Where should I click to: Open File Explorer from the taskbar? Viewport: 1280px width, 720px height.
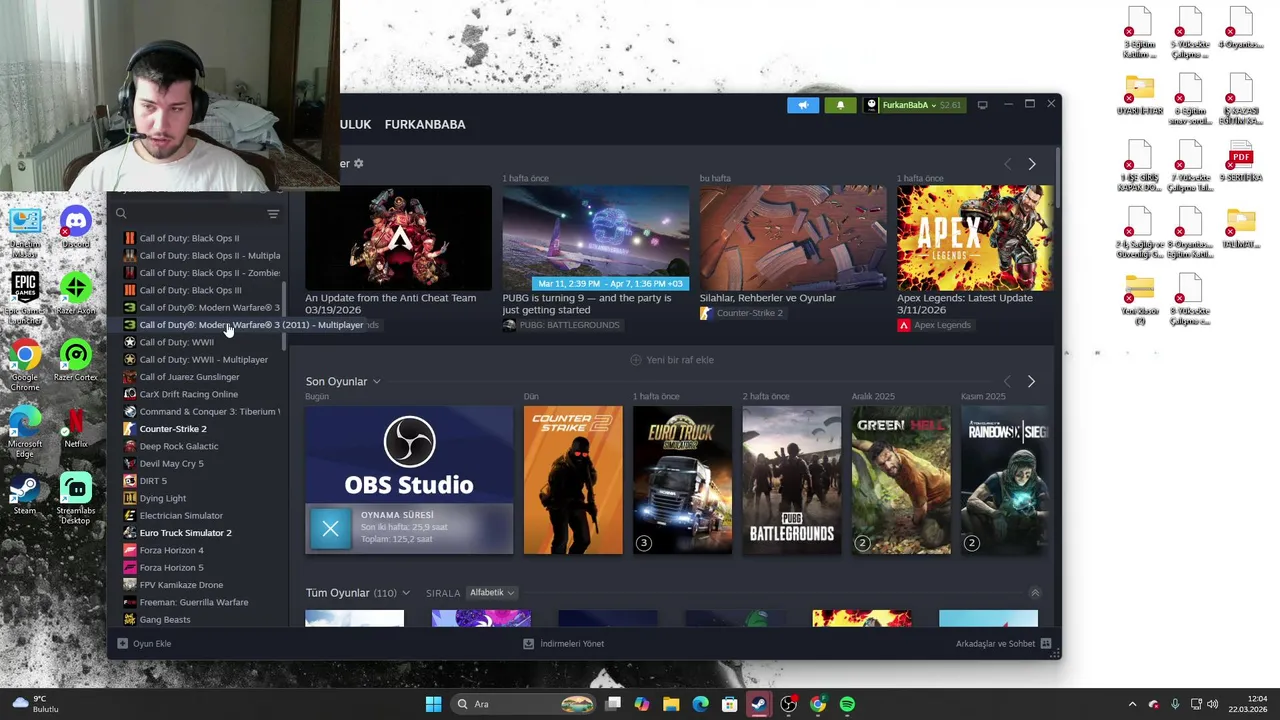671,704
